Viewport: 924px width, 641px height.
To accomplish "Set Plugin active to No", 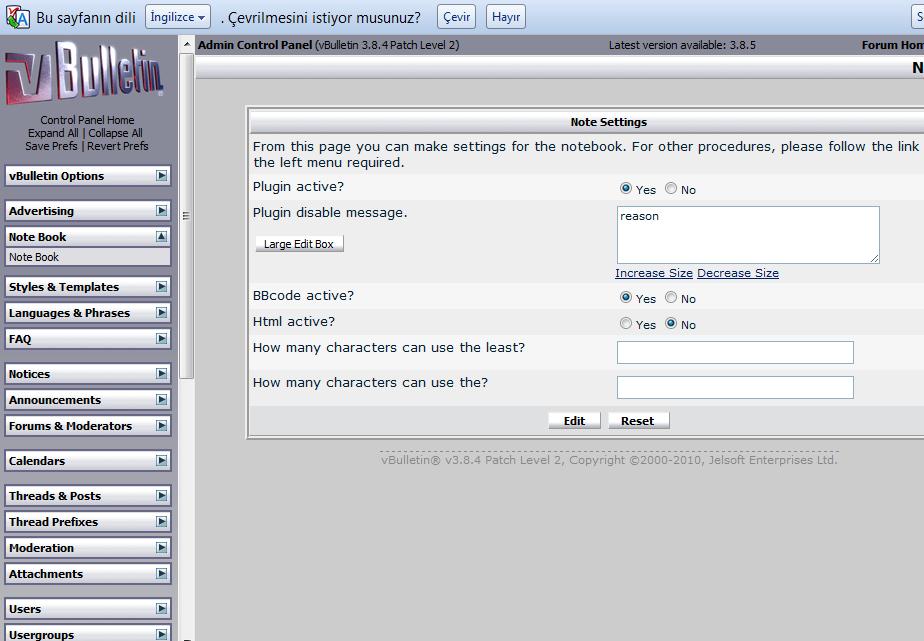I will 671,189.
